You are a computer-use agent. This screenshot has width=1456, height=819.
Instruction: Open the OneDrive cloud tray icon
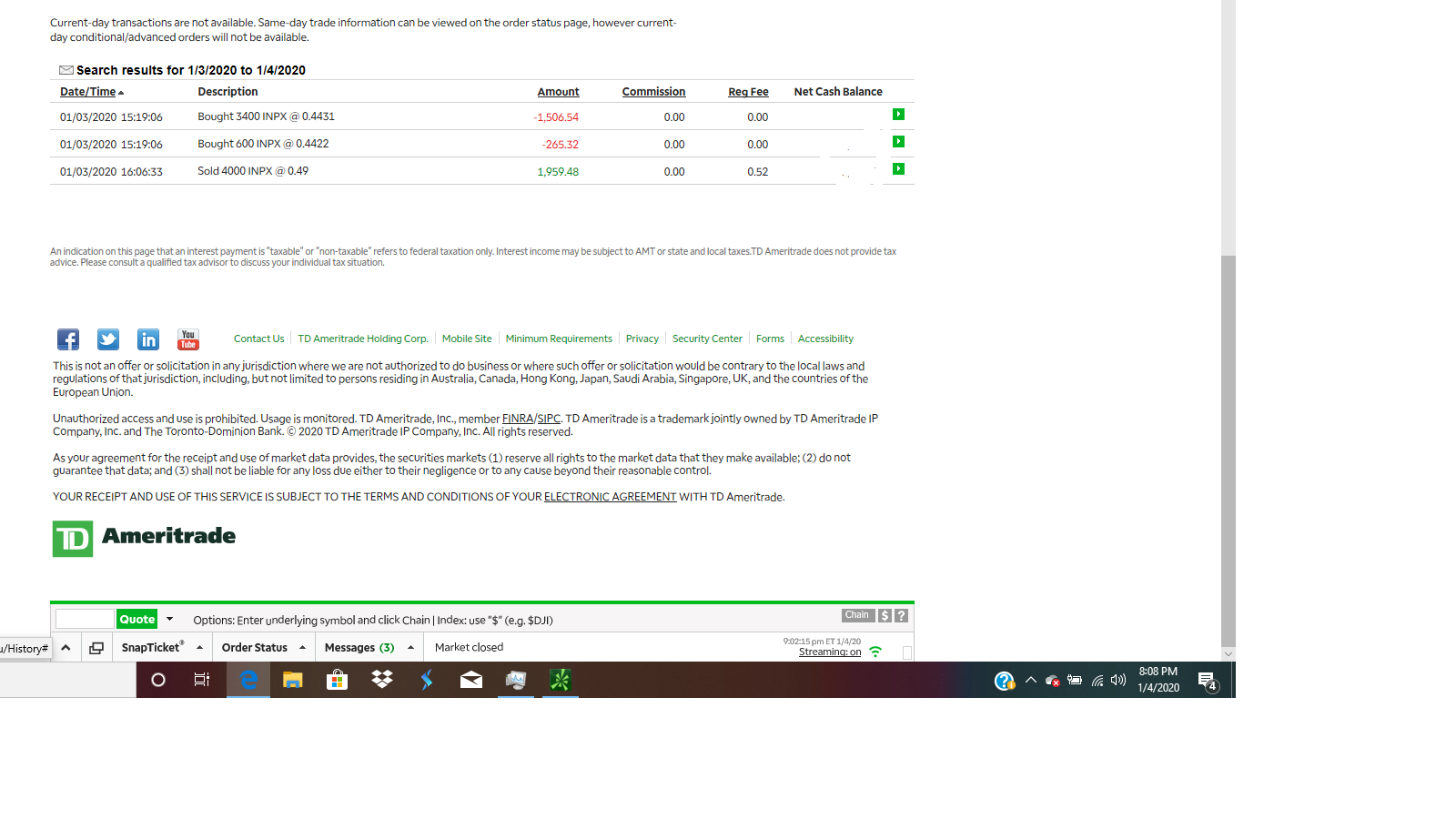point(1053,681)
